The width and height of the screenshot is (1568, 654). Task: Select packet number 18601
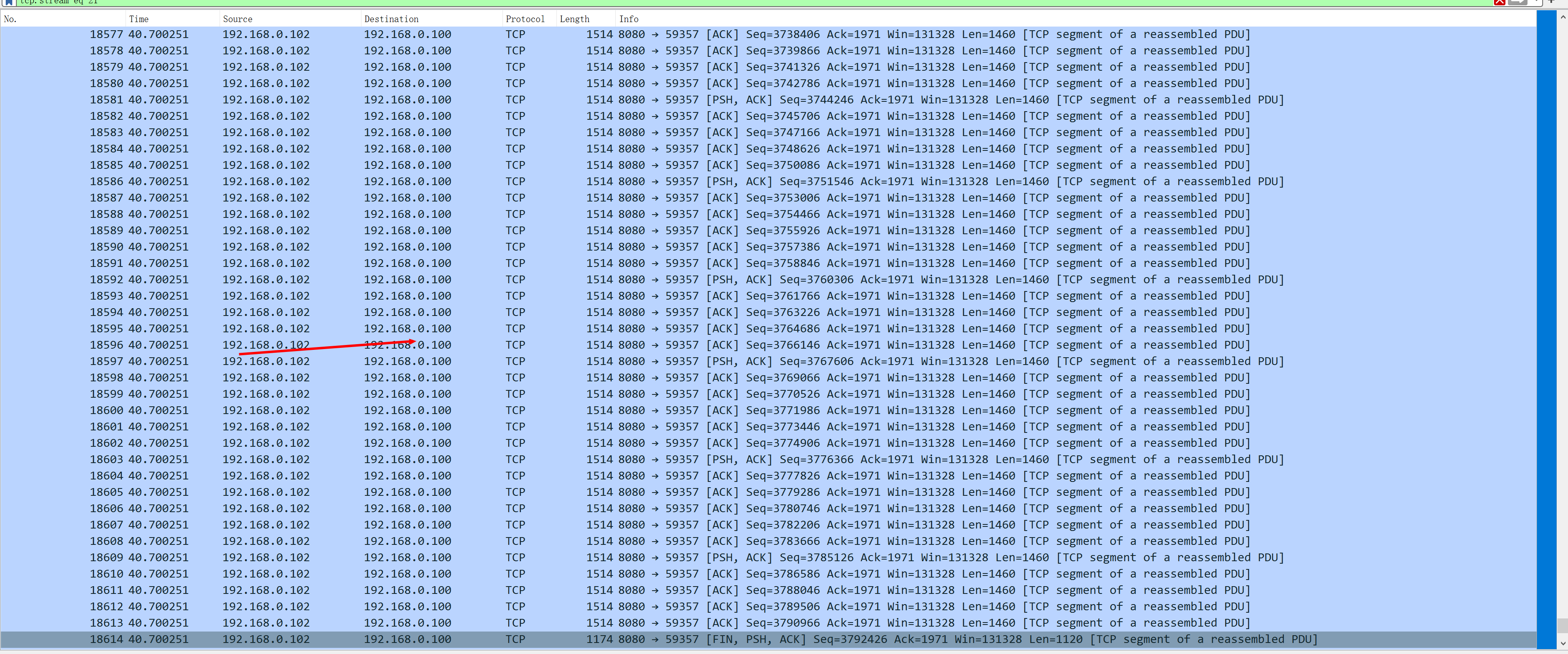point(768,427)
